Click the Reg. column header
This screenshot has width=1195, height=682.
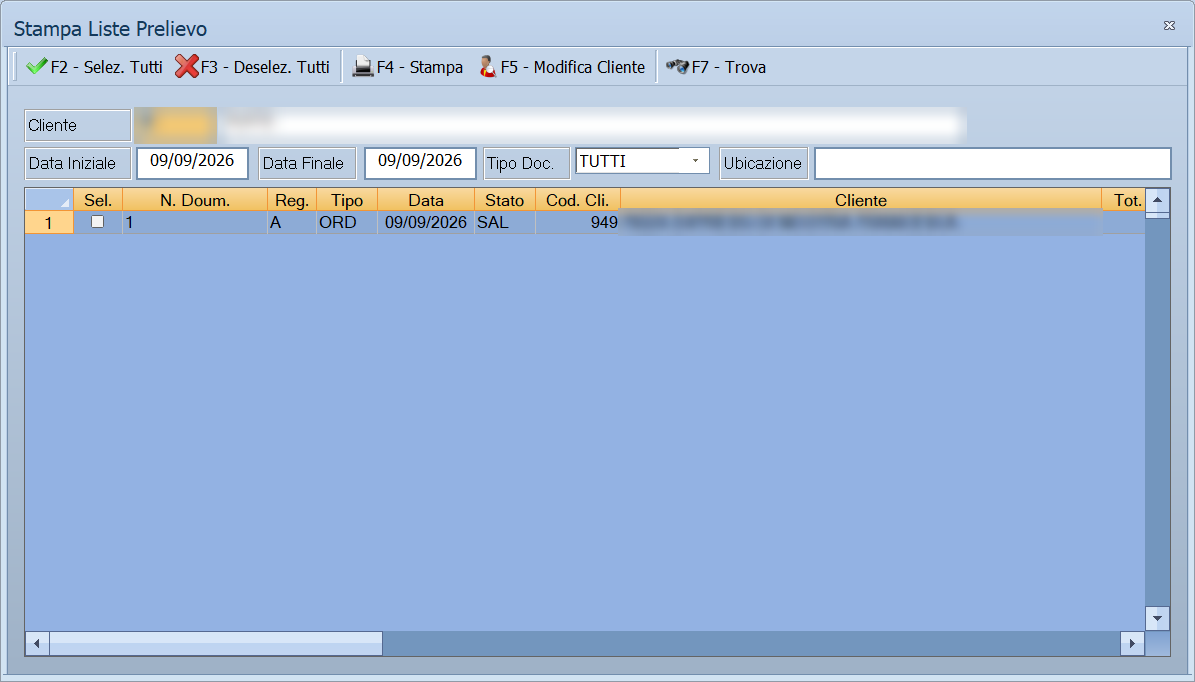tap(292, 200)
